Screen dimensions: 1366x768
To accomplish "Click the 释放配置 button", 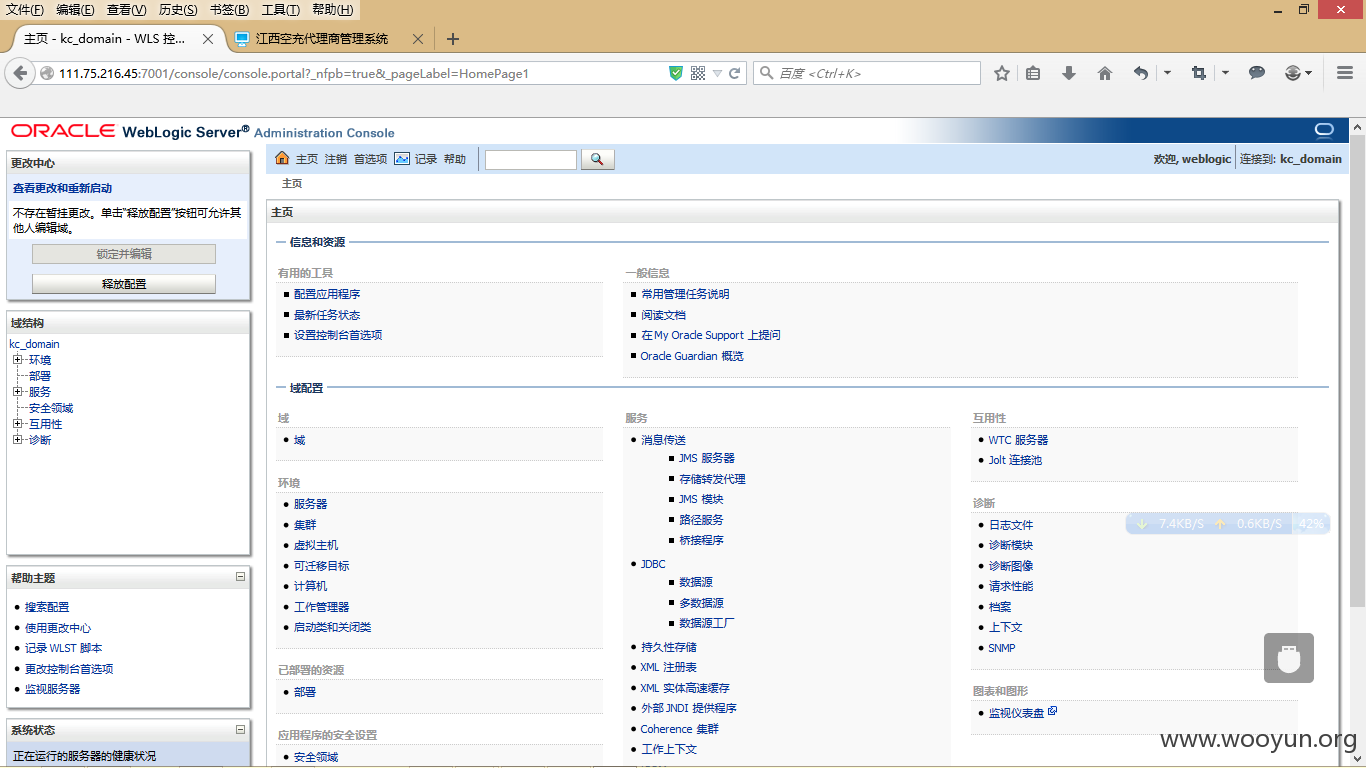I will (124, 284).
